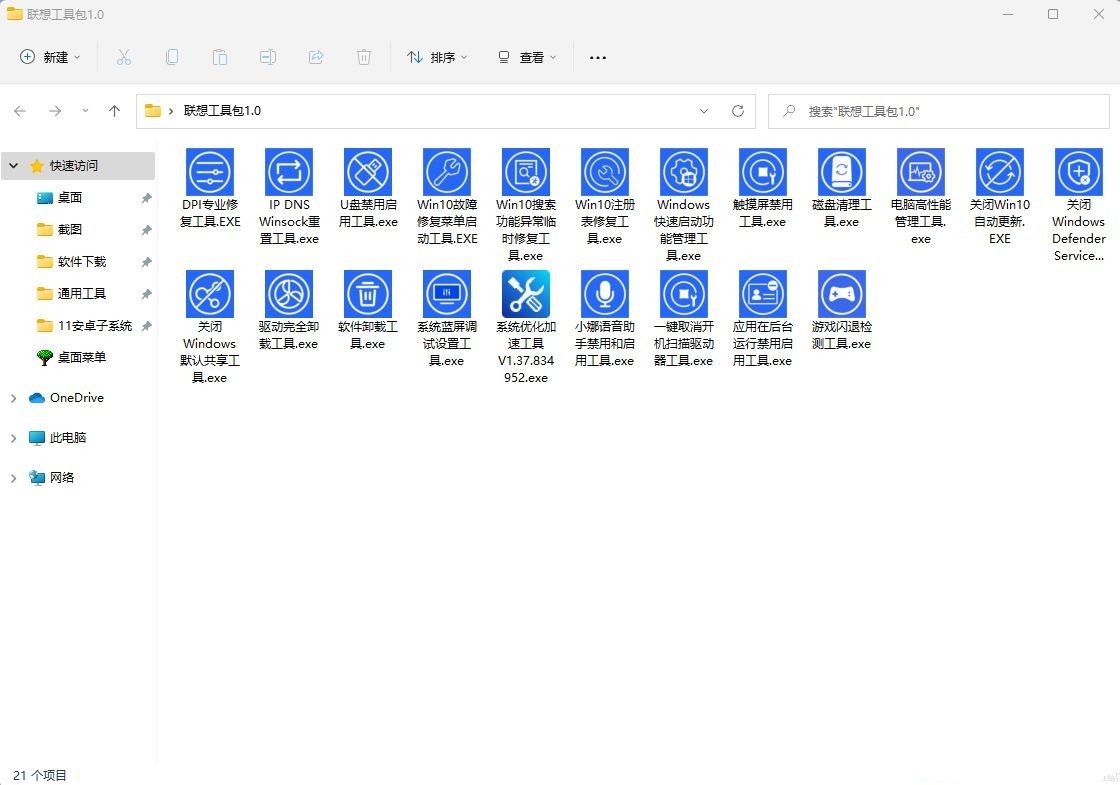Click the Cut scissors toolbar icon
1120x785 pixels.
coord(124,57)
